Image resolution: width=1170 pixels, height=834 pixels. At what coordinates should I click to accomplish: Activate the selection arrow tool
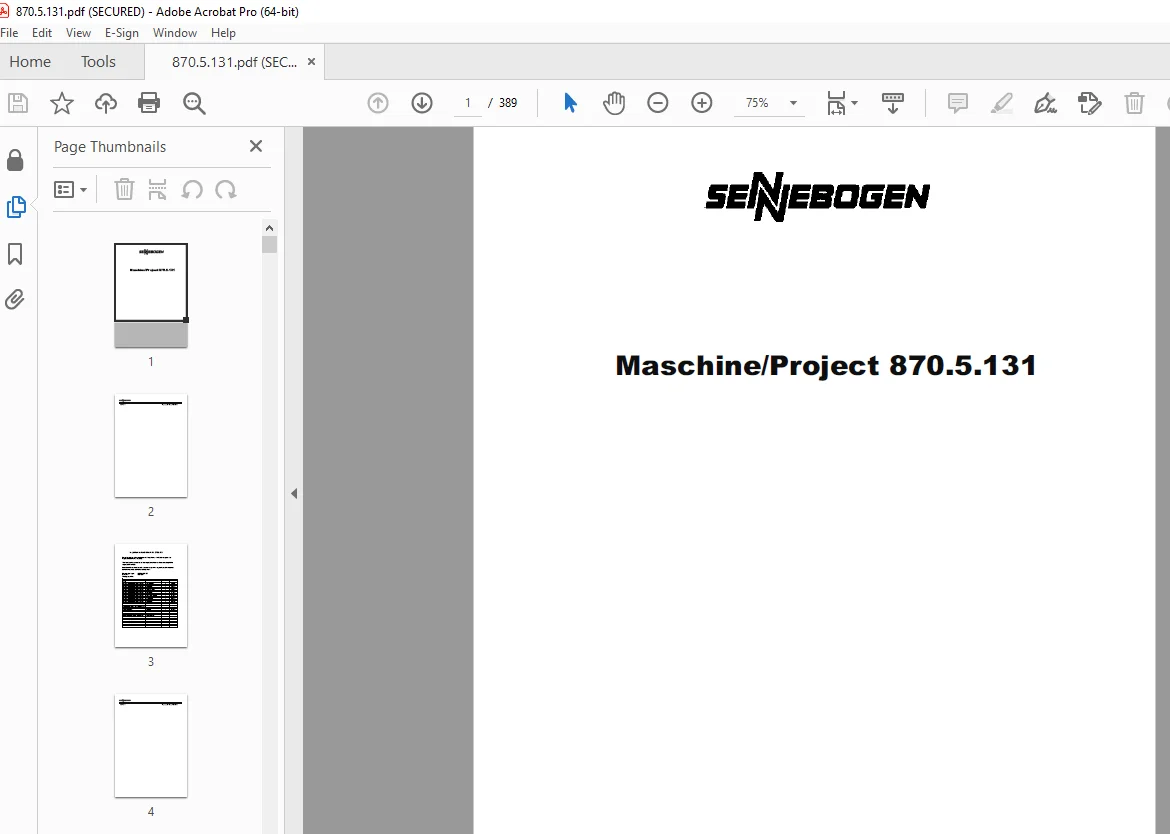(x=571, y=103)
